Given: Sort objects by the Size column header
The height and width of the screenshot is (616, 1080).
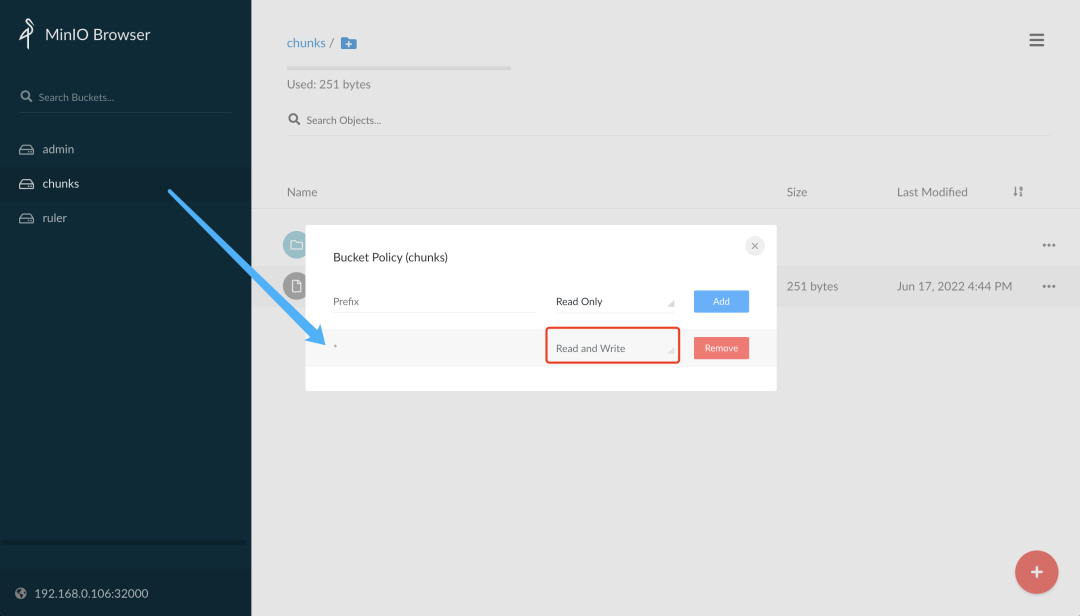Looking at the screenshot, I should point(797,192).
